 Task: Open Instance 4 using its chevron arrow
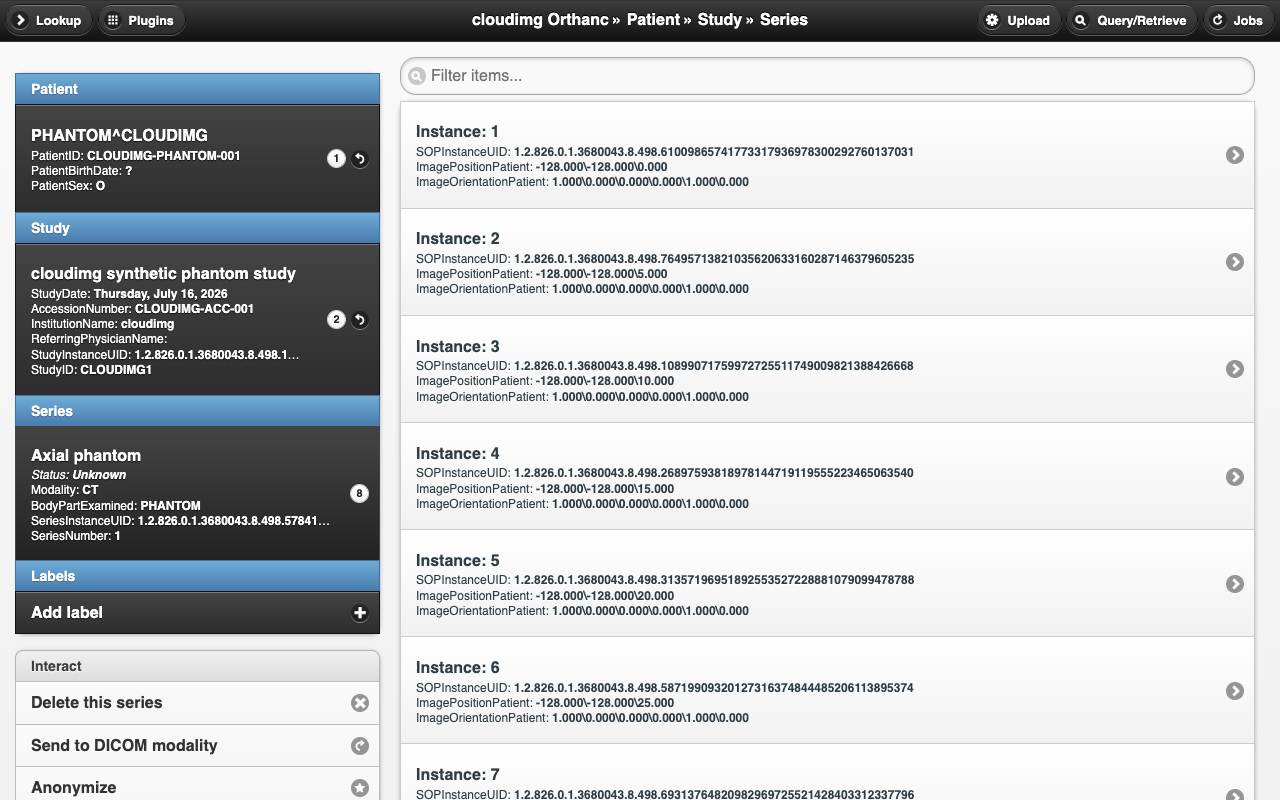[1235, 477]
